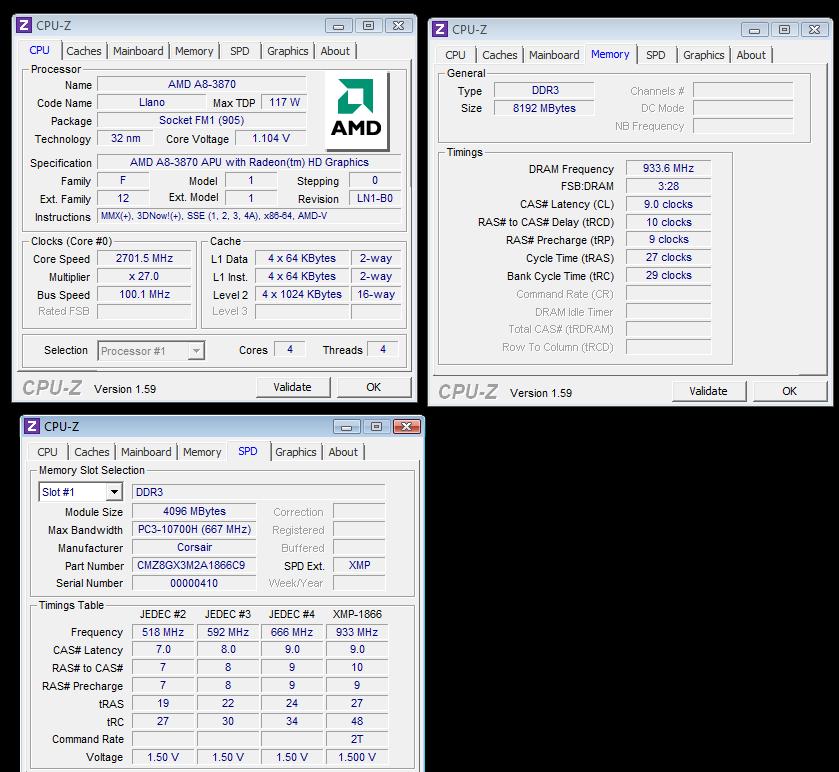Image resolution: width=839 pixels, height=772 pixels.
Task: Open Caches tab in SPD window
Action: click(91, 452)
